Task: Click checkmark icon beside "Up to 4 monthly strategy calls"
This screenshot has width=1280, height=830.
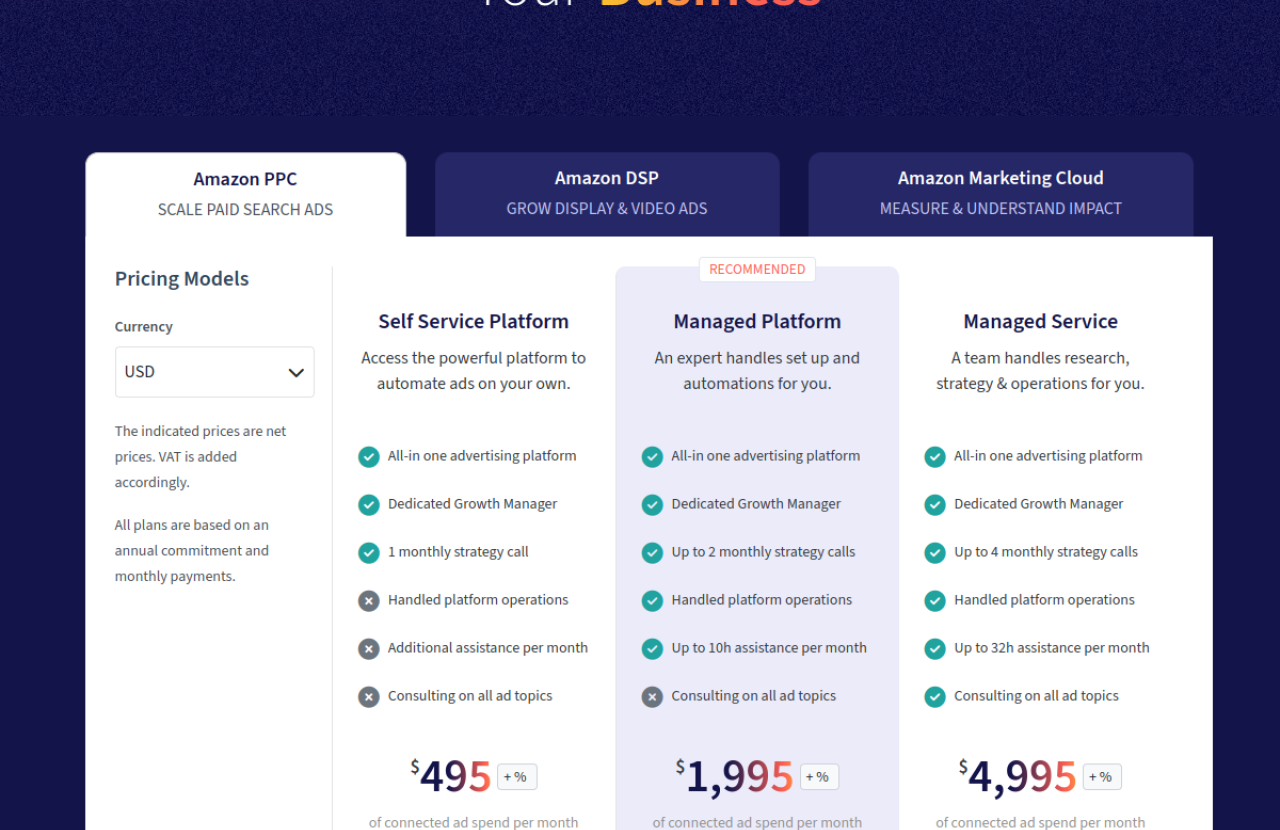Action: (935, 552)
